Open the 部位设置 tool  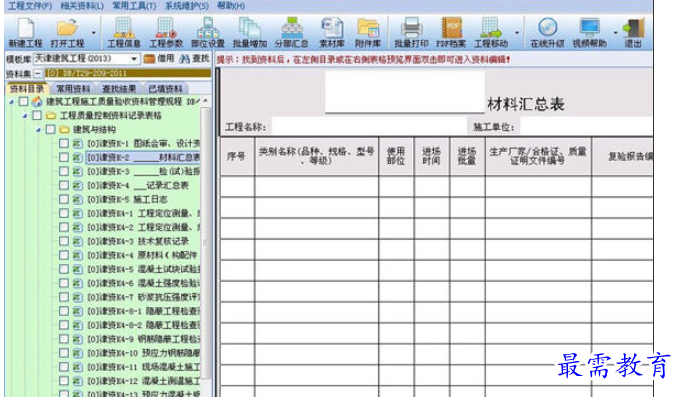coord(208,33)
